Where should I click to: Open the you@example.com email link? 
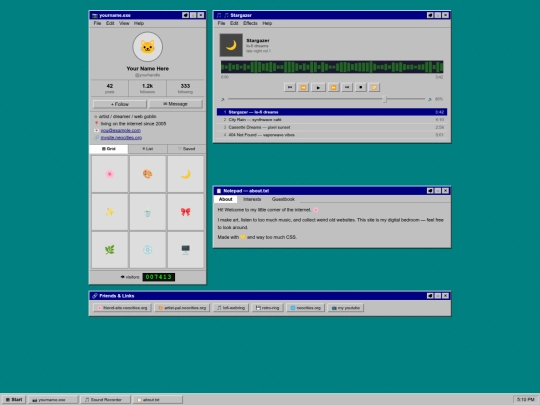(121, 130)
